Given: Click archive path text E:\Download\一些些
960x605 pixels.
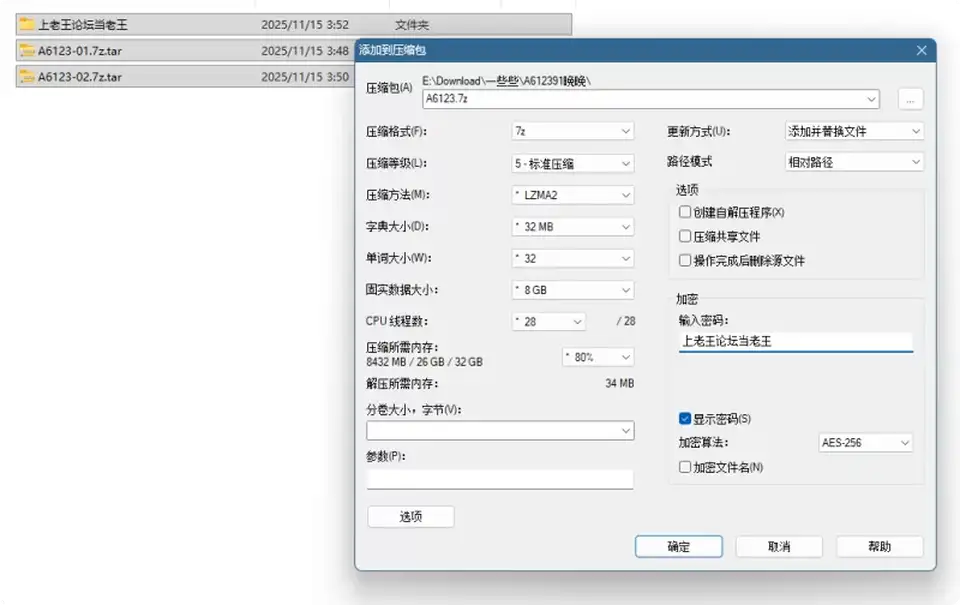Looking at the screenshot, I should click(470, 81).
